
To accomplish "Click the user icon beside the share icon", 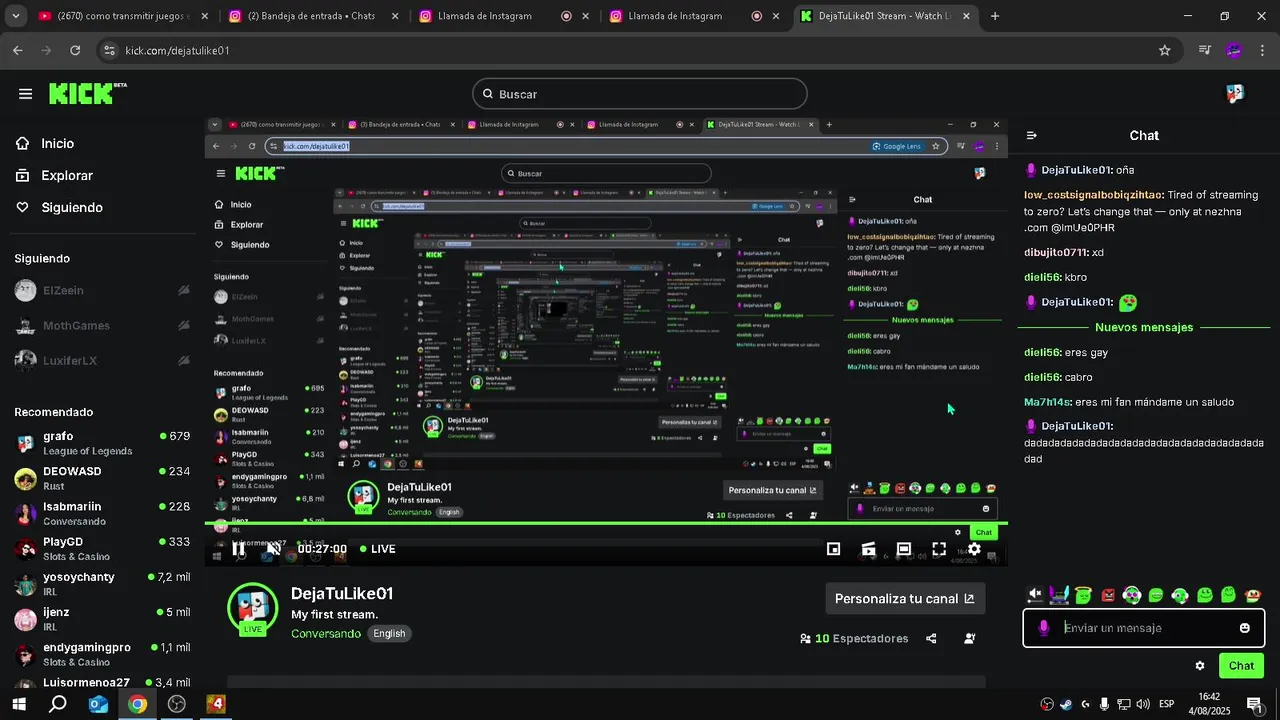I will pyautogui.click(x=969, y=638).
